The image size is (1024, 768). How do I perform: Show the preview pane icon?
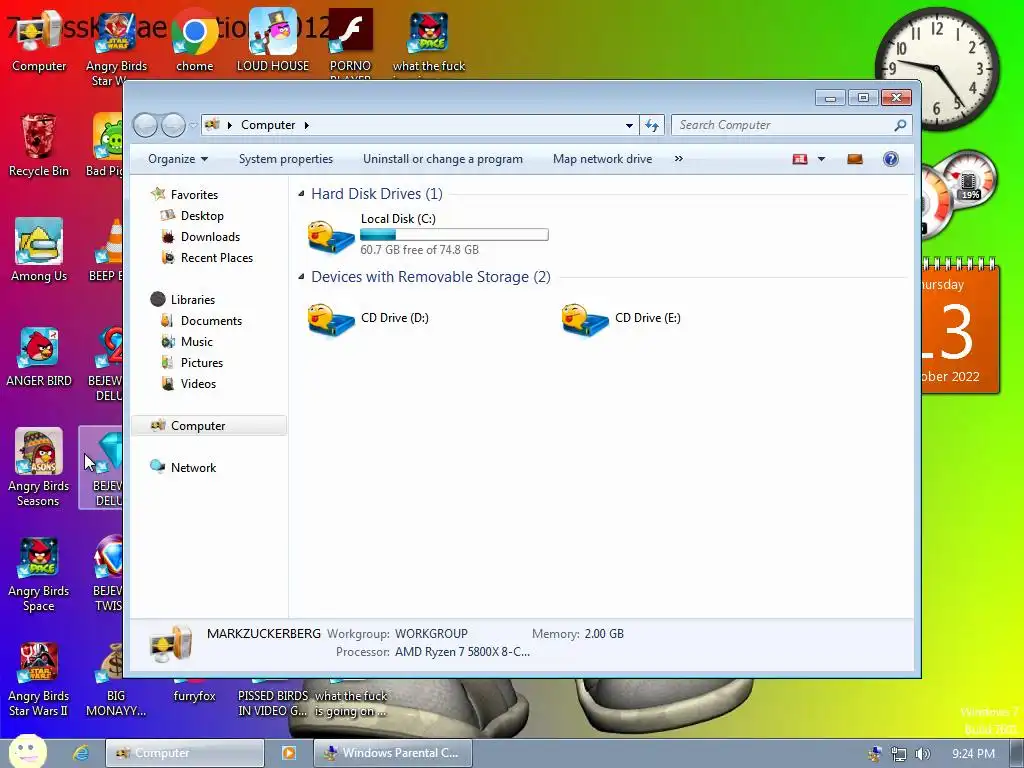855,159
